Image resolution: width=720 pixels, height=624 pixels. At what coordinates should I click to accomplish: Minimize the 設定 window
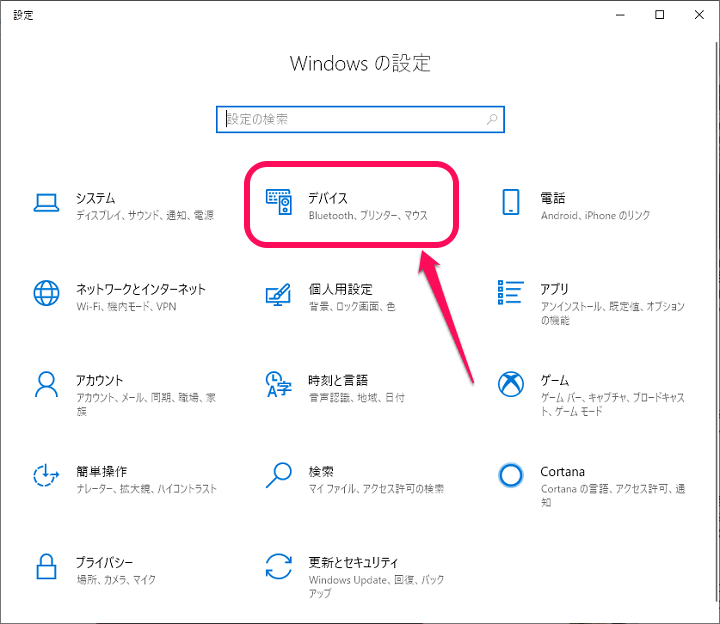coord(620,15)
